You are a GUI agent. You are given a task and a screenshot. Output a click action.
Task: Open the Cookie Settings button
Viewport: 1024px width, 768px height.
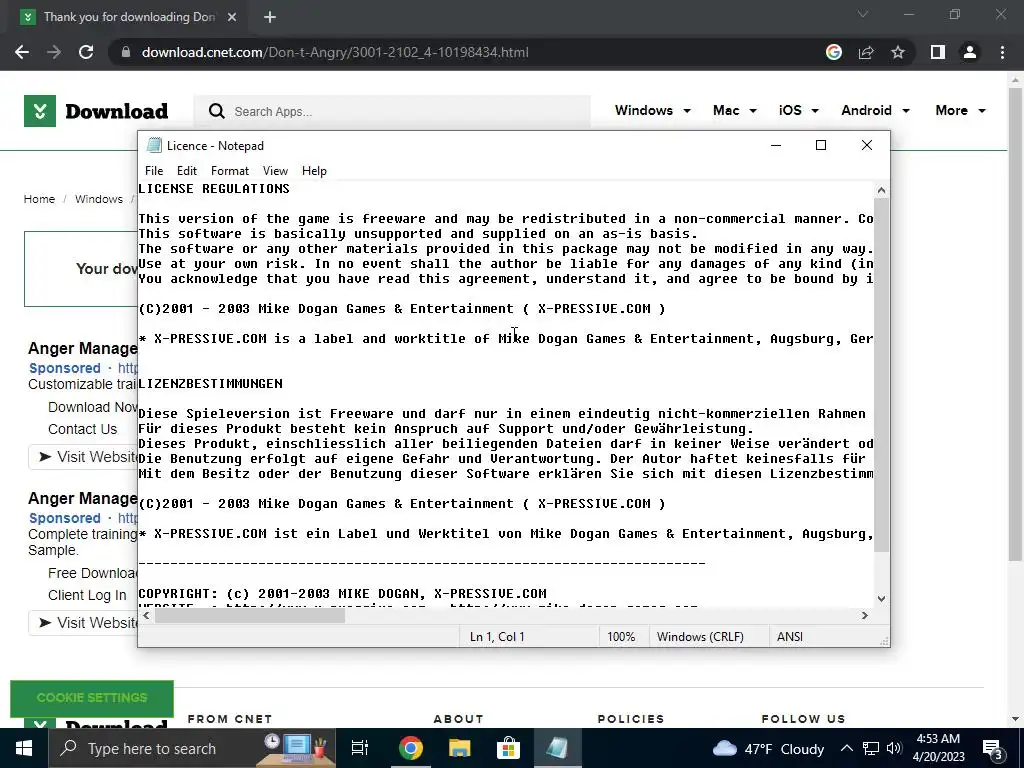[92, 698]
